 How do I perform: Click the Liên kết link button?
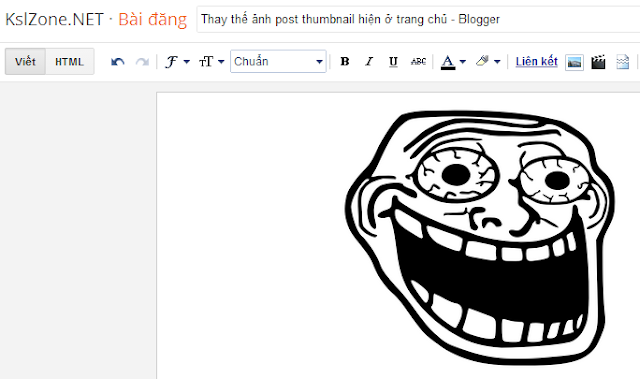(536, 62)
